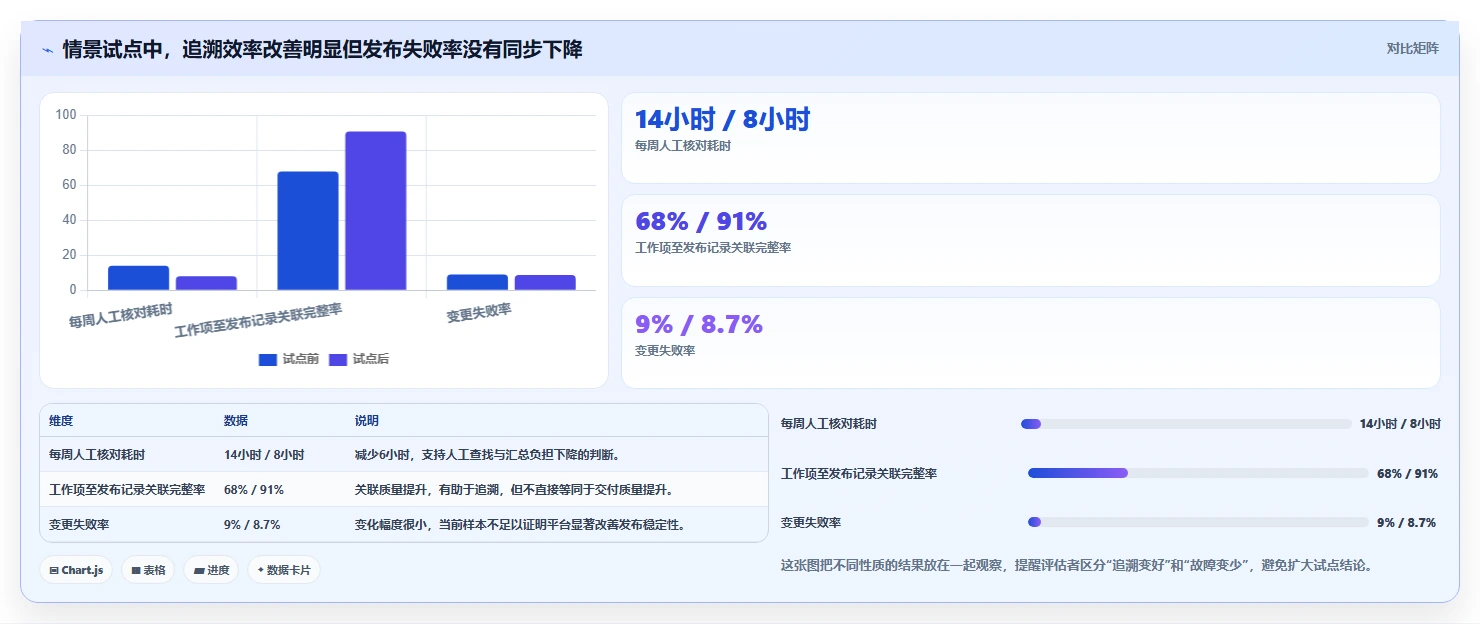Viewport: 1480px width, 624px height.
Task: Click the 试点后 bar for 变更失败率
Action: click(x=545, y=283)
